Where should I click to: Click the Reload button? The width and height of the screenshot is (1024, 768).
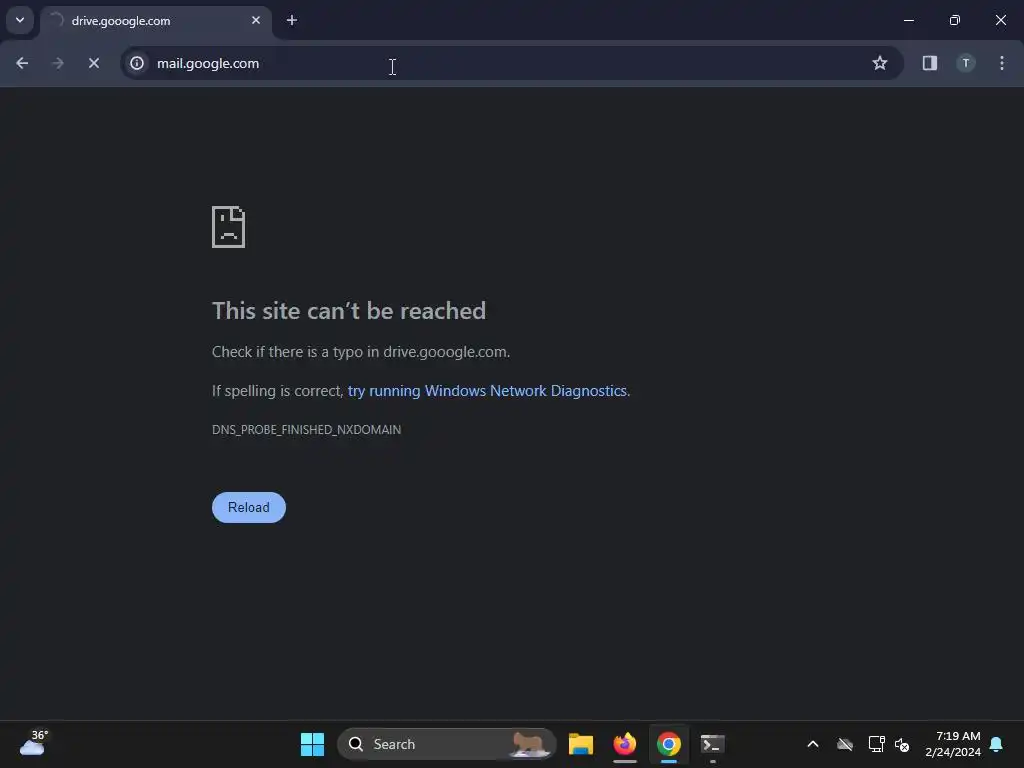[x=249, y=507]
